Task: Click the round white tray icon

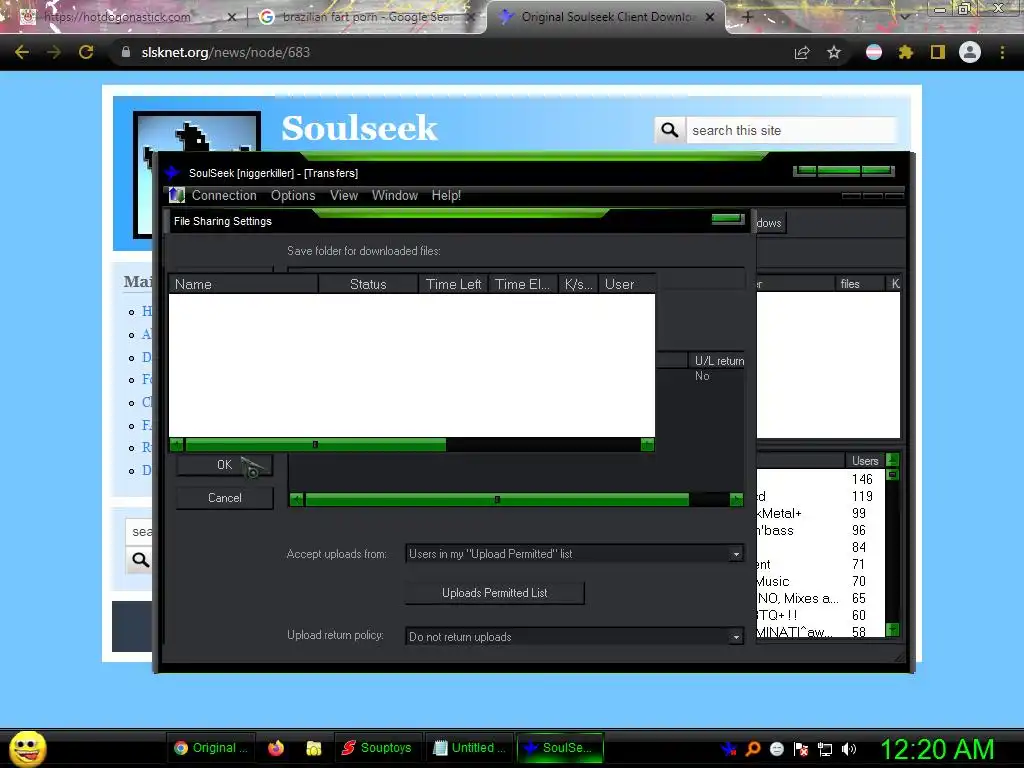Action: (776, 749)
